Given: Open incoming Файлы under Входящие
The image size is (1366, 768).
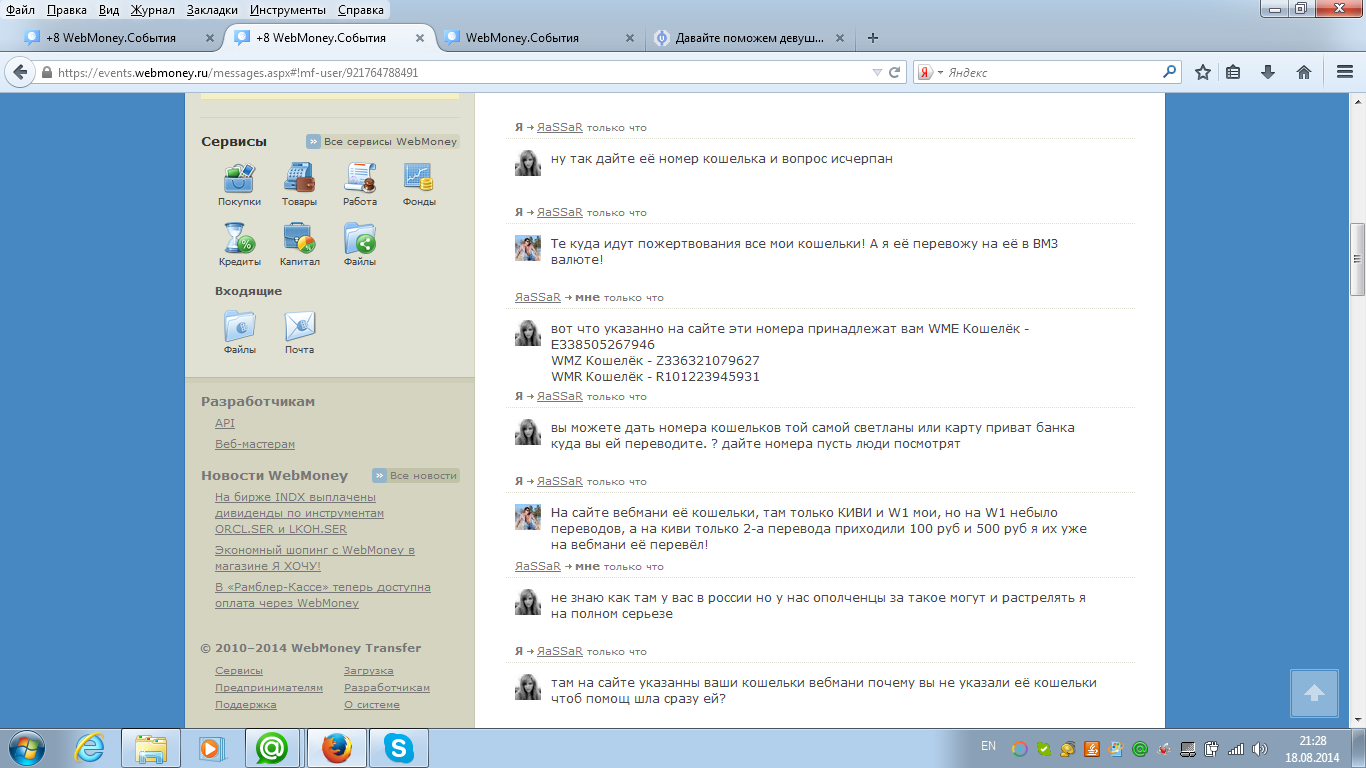Looking at the screenshot, I should [x=239, y=326].
